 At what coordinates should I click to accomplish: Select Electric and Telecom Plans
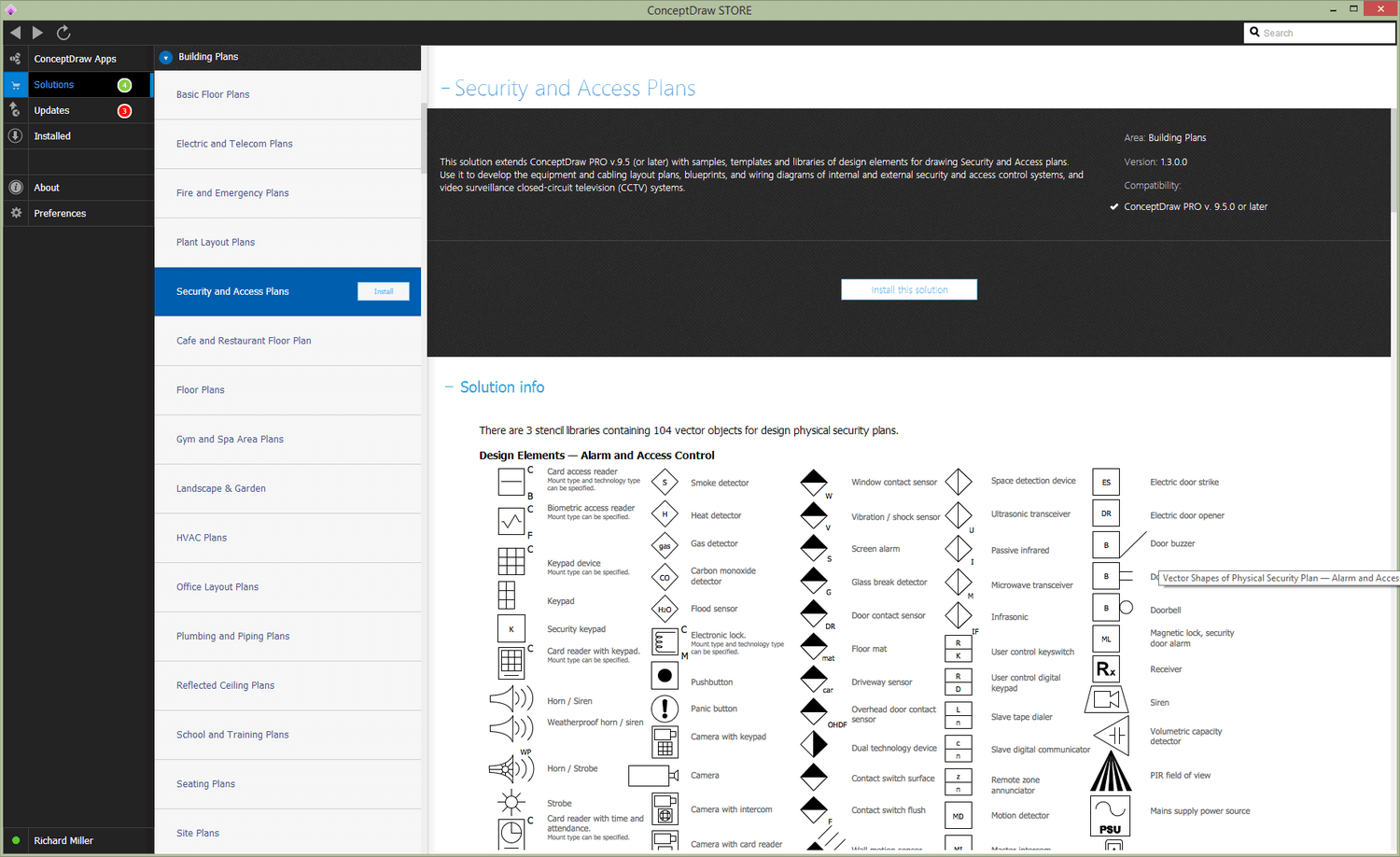pyautogui.click(x=287, y=144)
